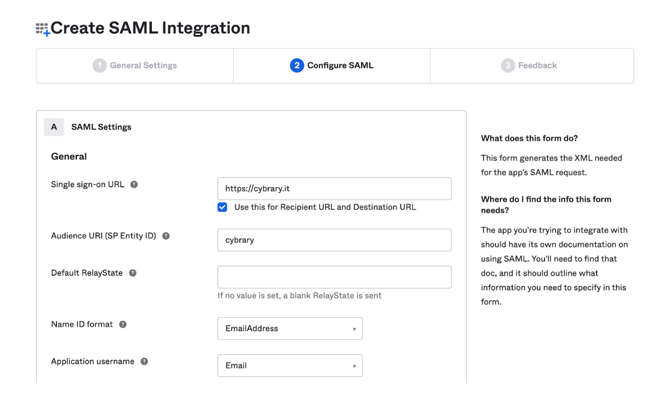Click the SAML Settings section header
670x413 pixels.
[x=101, y=127]
